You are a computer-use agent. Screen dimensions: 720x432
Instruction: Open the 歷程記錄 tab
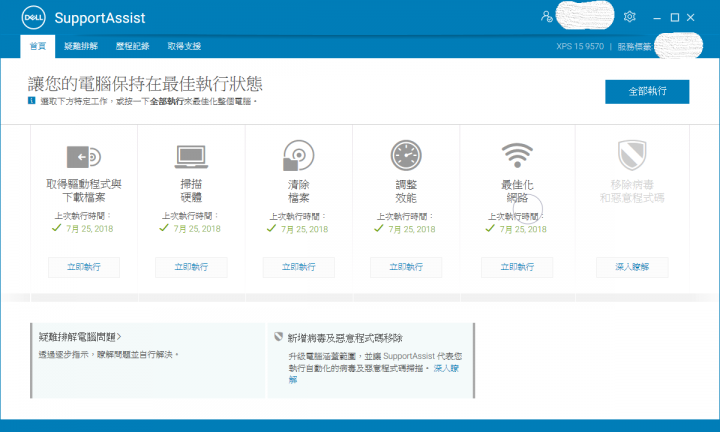(132, 46)
